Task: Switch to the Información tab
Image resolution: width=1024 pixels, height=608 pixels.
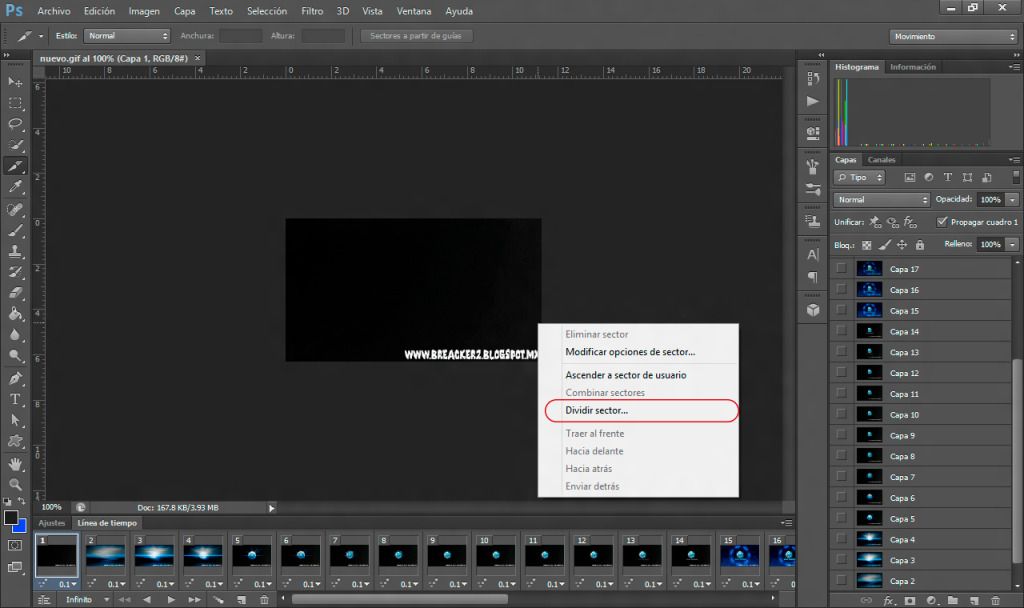Action: tap(912, 67)
